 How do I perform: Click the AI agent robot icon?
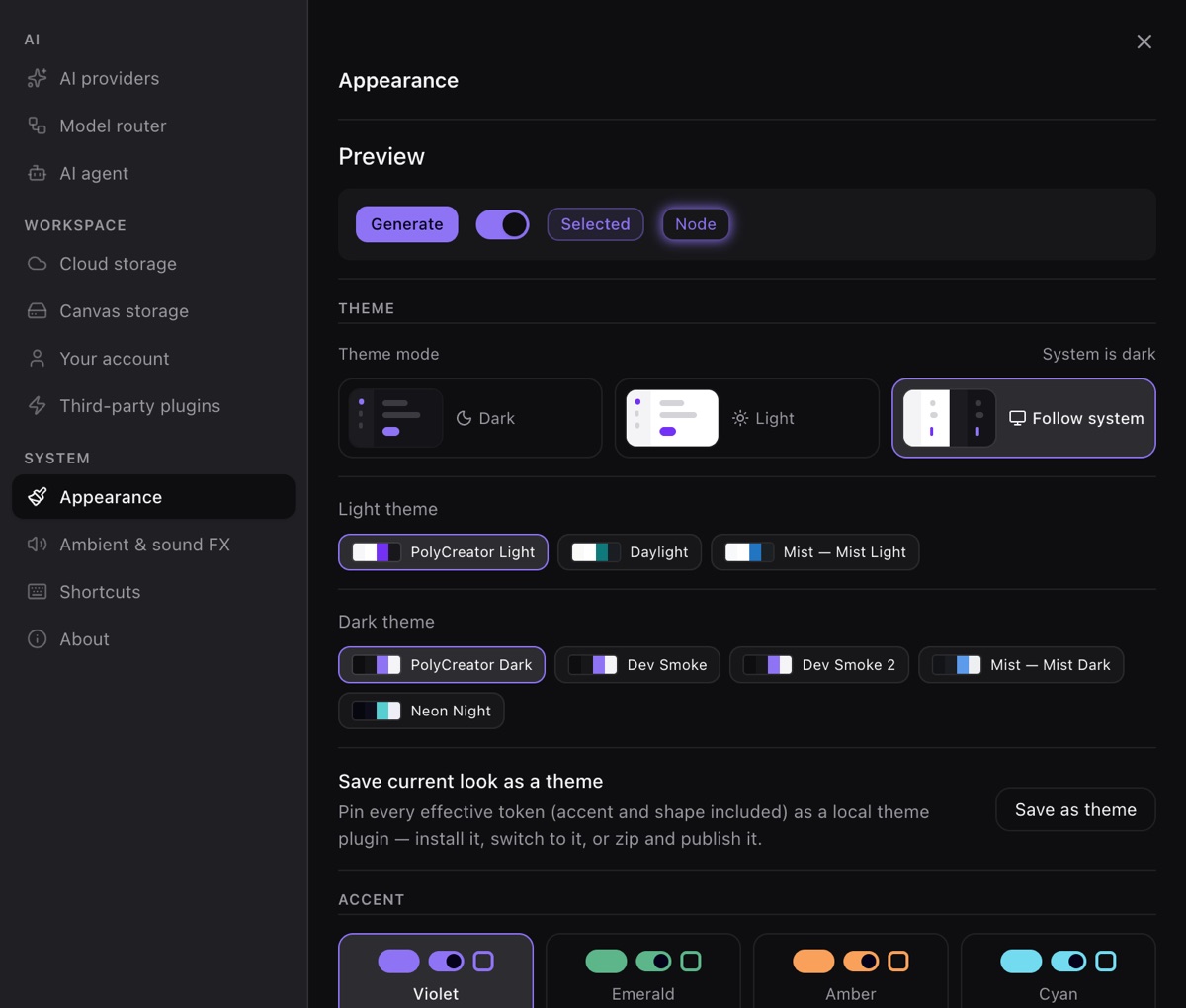pyautogui.click(x=37, y=173)
